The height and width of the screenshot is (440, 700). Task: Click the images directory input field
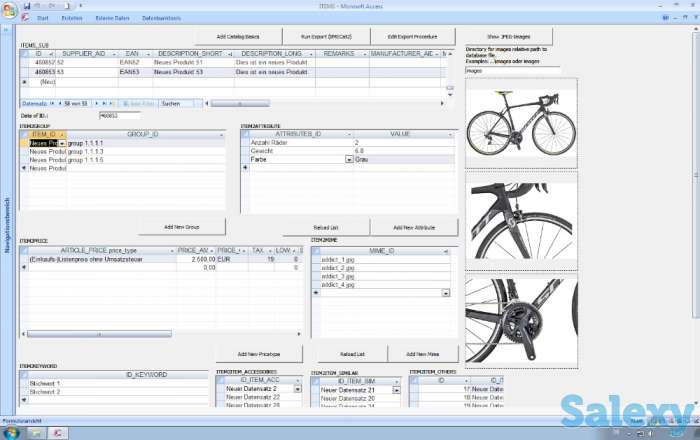[512, 71]
